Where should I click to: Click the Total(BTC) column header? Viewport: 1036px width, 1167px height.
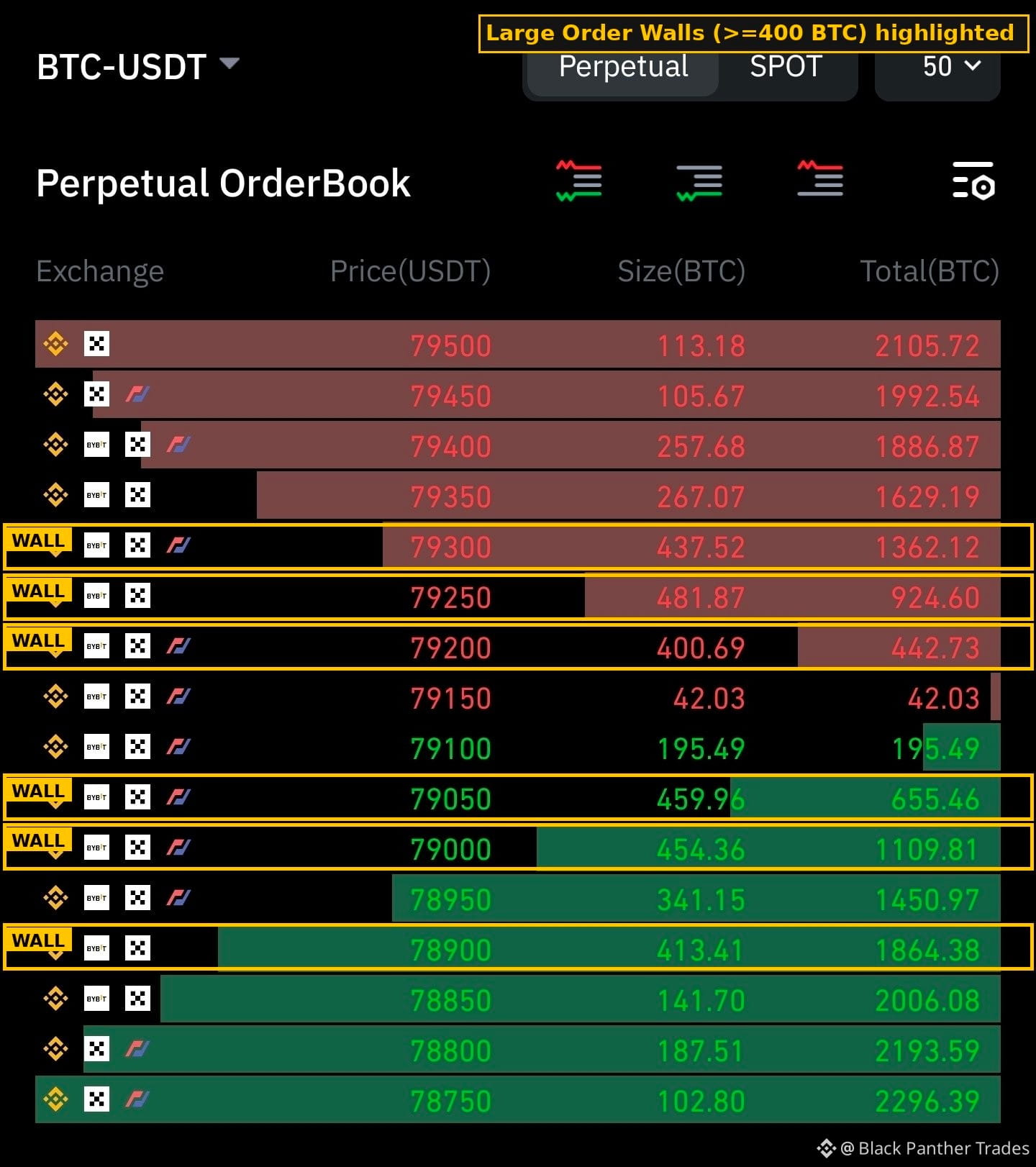(x=930, y=271)
